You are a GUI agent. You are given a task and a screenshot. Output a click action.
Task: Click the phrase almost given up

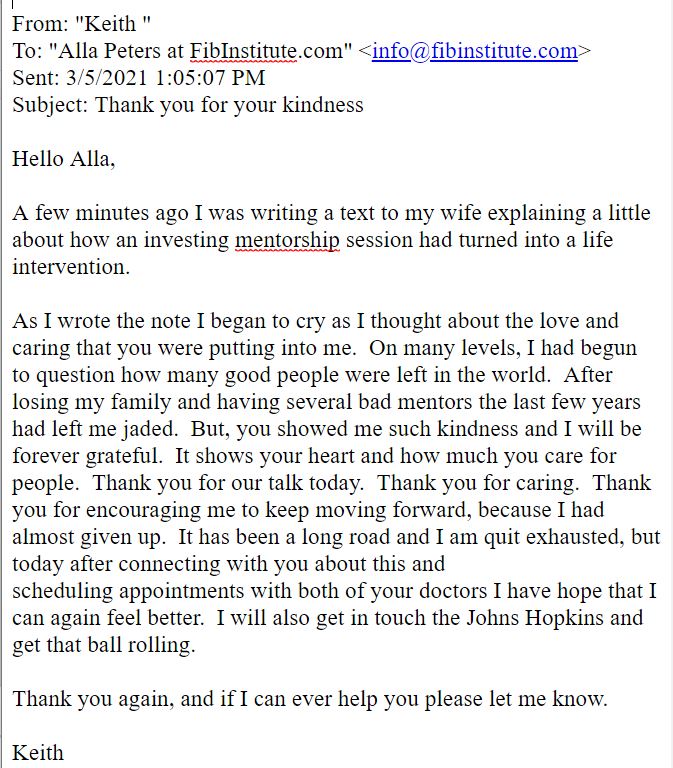click(x=89, y=537)
